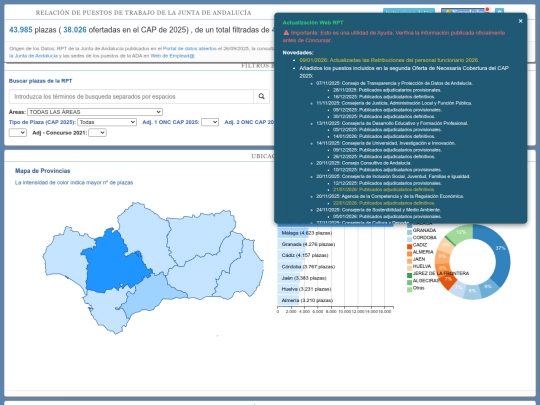Click the red warning triangle icon
Viewport: 540px width, 405px height.
pos(286,33)
